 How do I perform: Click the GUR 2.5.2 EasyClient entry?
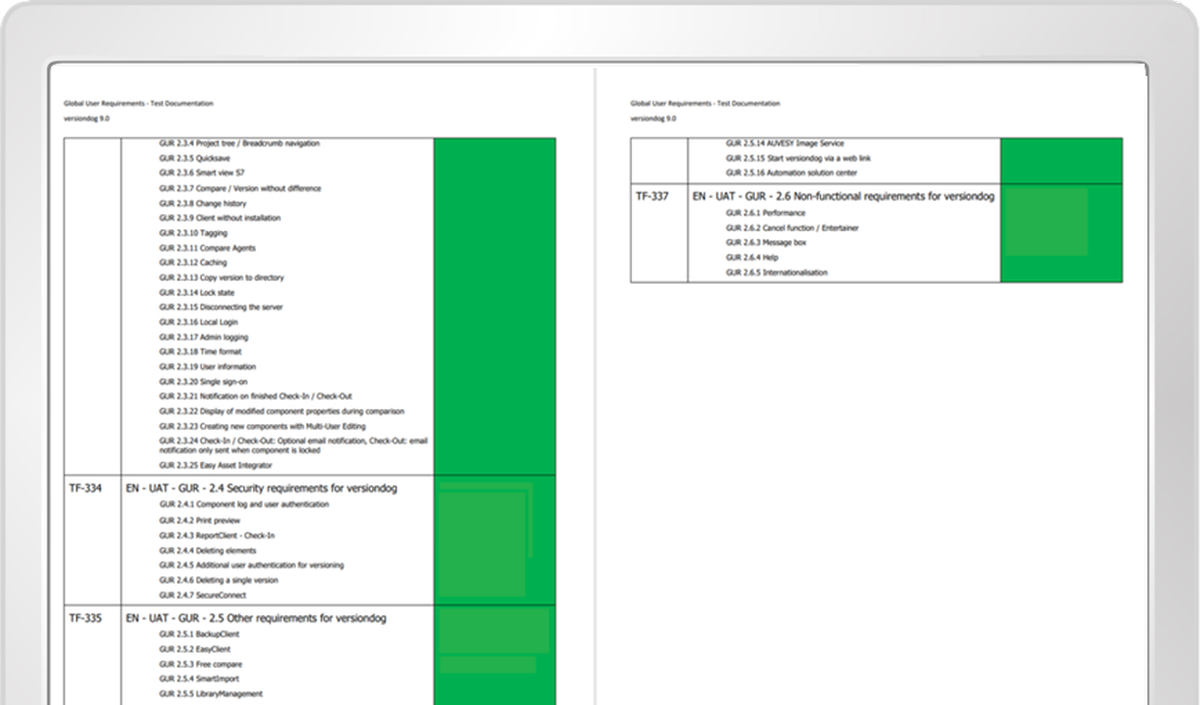[x=195, y=649]
